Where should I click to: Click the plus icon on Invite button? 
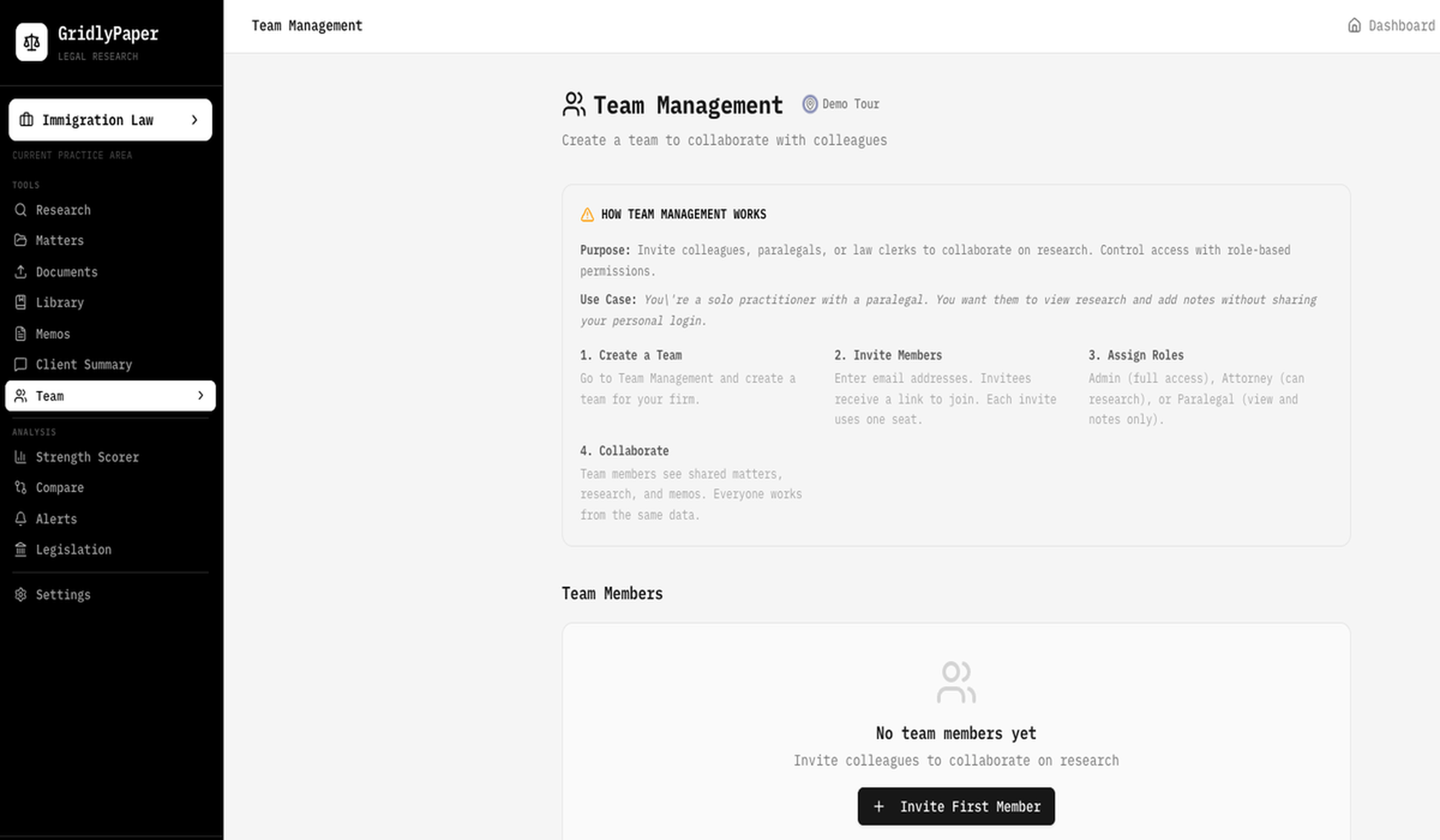[x=878, y=806]
